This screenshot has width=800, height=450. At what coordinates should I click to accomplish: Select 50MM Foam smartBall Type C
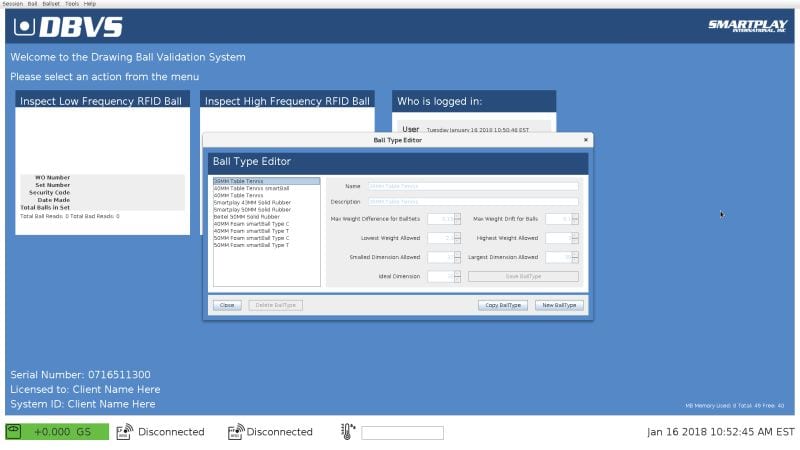266,238
